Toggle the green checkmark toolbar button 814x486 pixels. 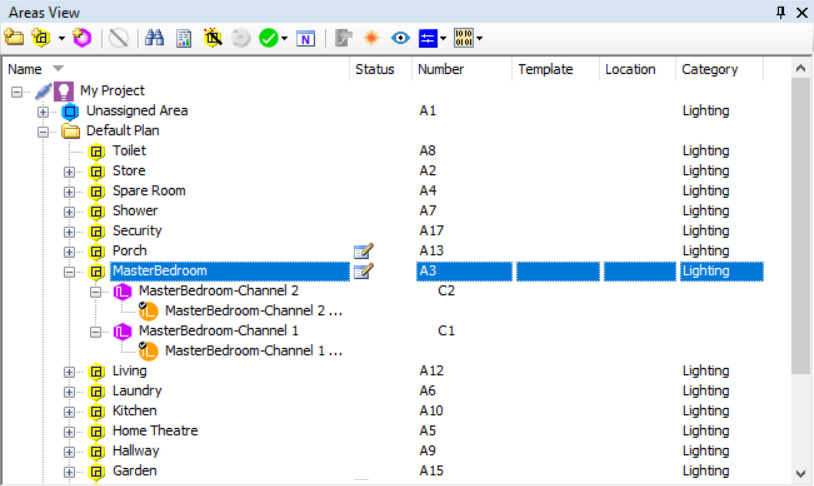tap(267, 38)
